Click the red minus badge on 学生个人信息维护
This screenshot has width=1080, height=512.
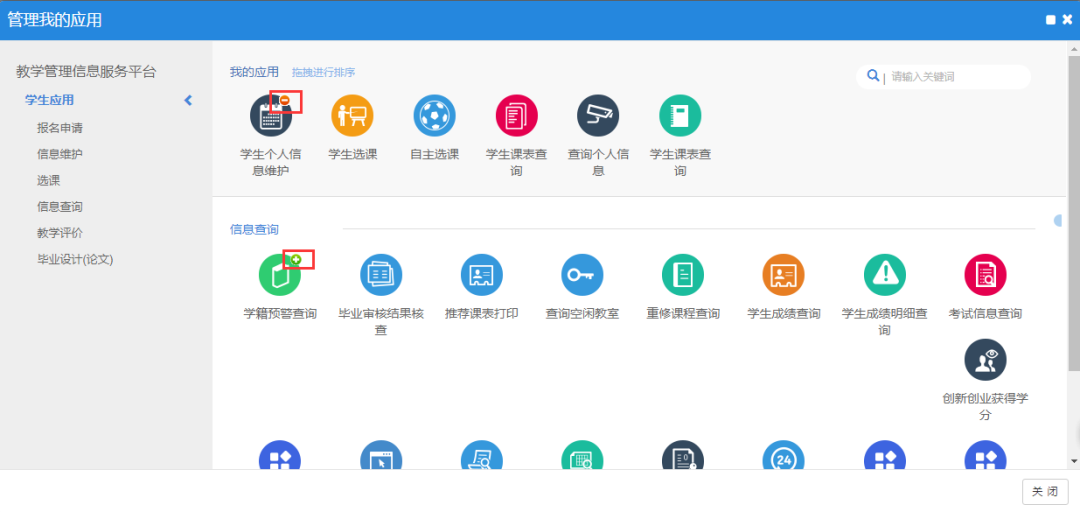[285, 101]
